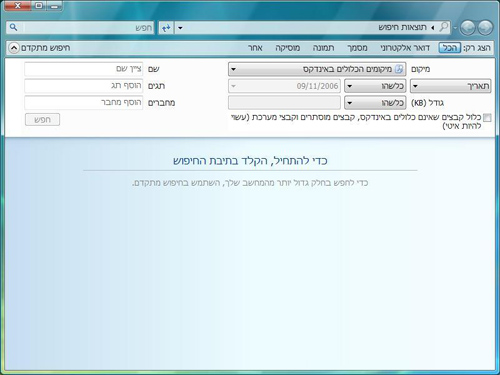This screenshot has width=500, height=375.
Task: Minimize the window
Action: point(54,6)
